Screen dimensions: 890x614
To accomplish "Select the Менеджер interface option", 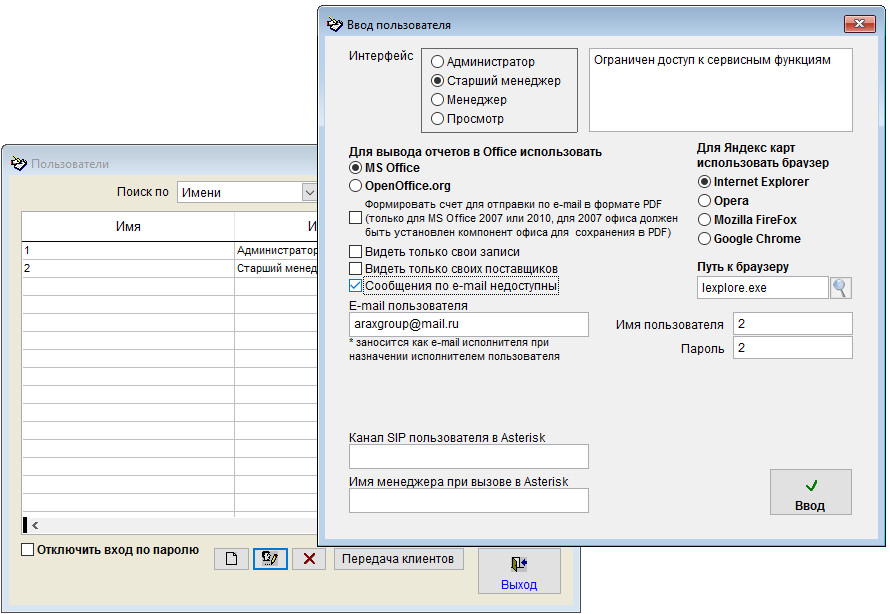I will 437,100.
